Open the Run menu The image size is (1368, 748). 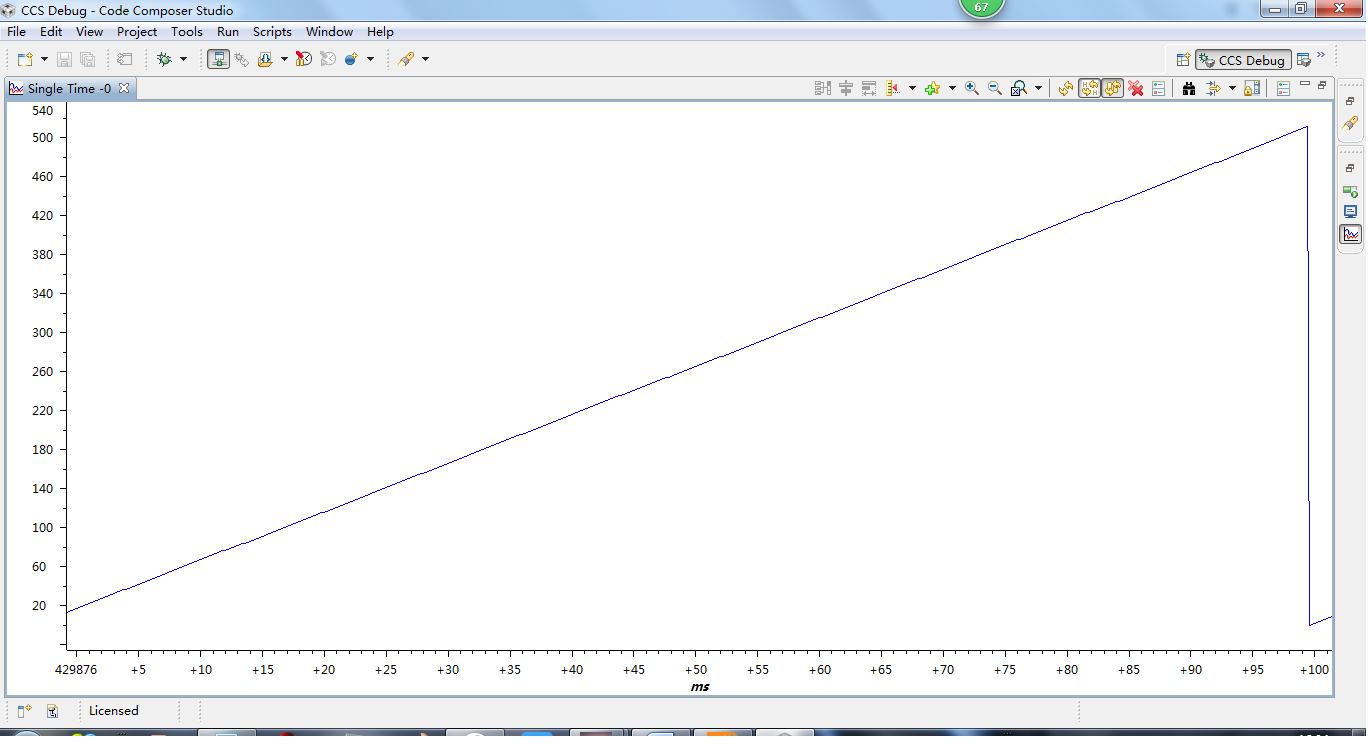(228, 32)
